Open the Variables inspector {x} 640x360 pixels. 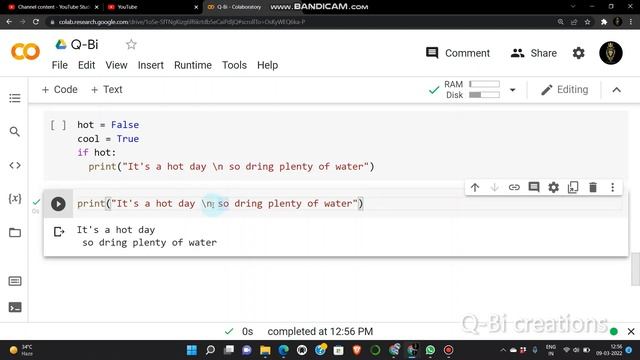coord(15,199)
